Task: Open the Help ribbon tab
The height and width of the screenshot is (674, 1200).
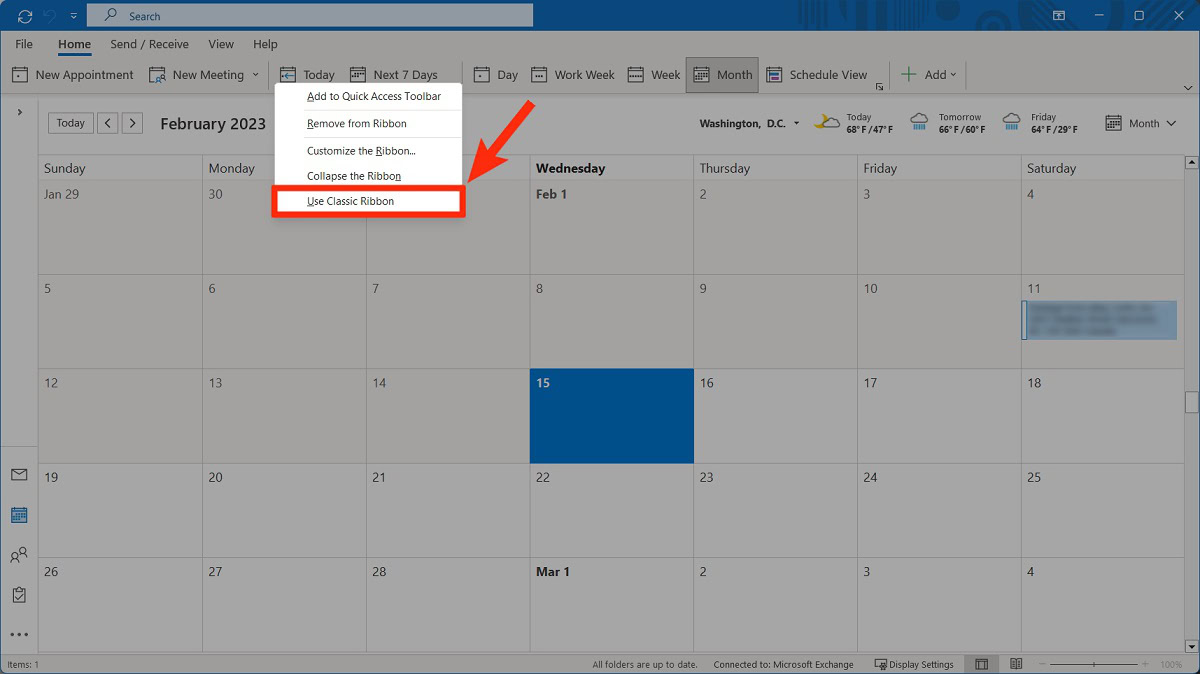Action: (x=265, y=44)
